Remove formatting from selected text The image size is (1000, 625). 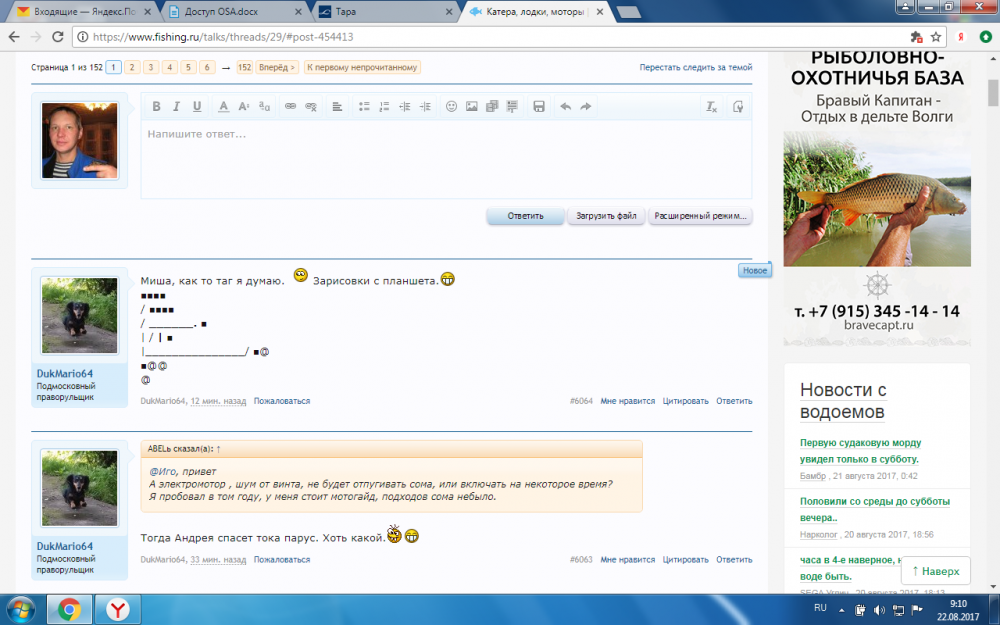pyautogui.click(x=711, y=107)
